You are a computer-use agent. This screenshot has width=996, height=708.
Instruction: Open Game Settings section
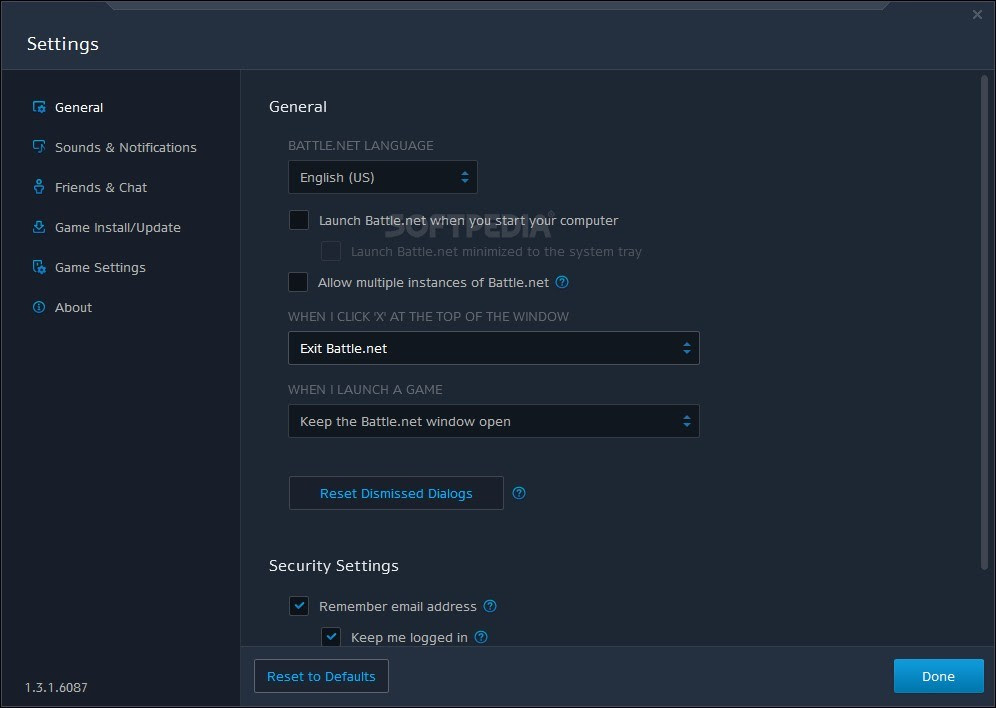click(100, 267)
